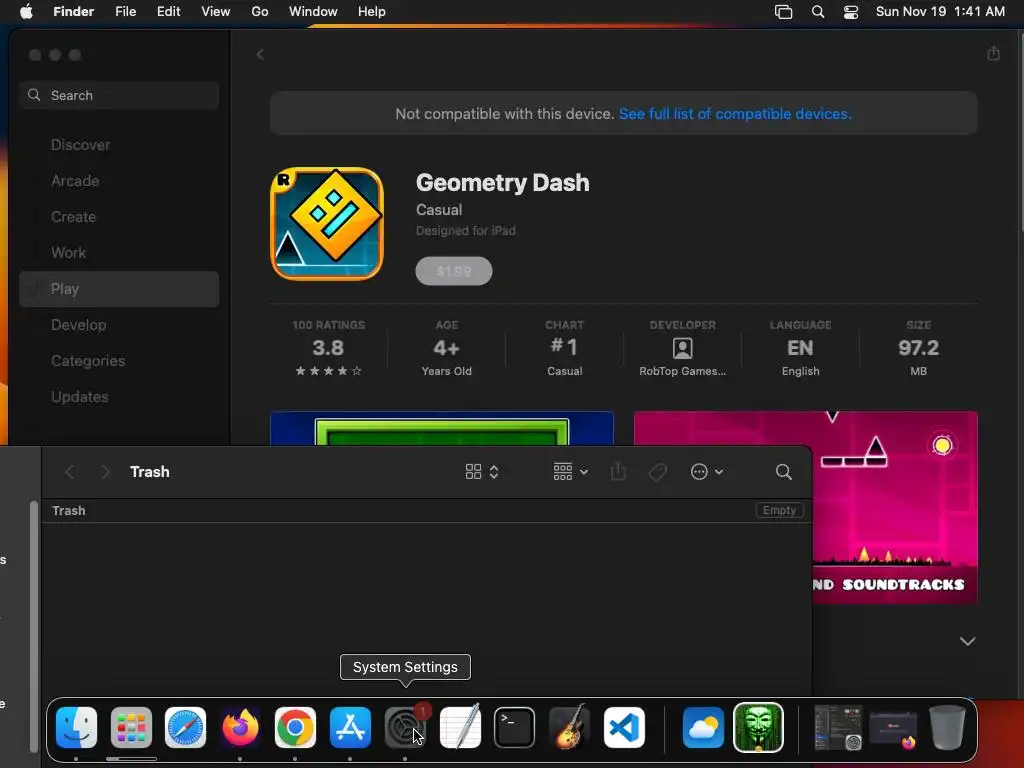Select Categories in the App Store sidebar
The height and width of the screenshot is (768, 1024).
pos(120,360)
